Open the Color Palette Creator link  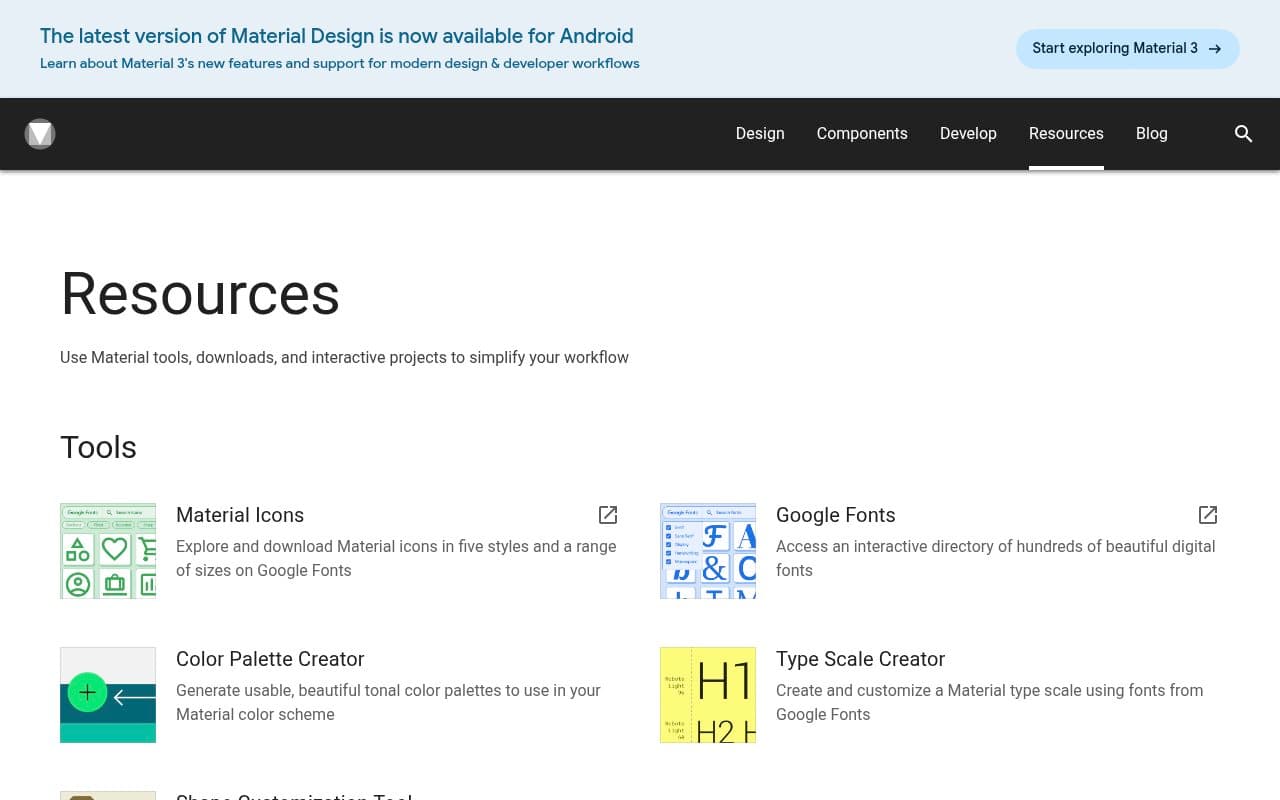[270, 659]
